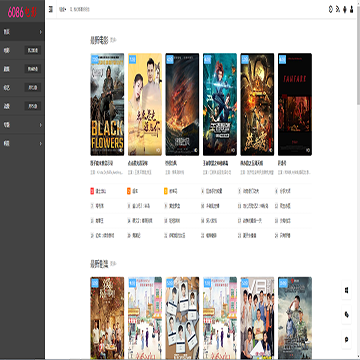The height and width of the screenshot is (360, 360).
Task: Click the page vertical scrollbar
Action: [x=358, y=180]
